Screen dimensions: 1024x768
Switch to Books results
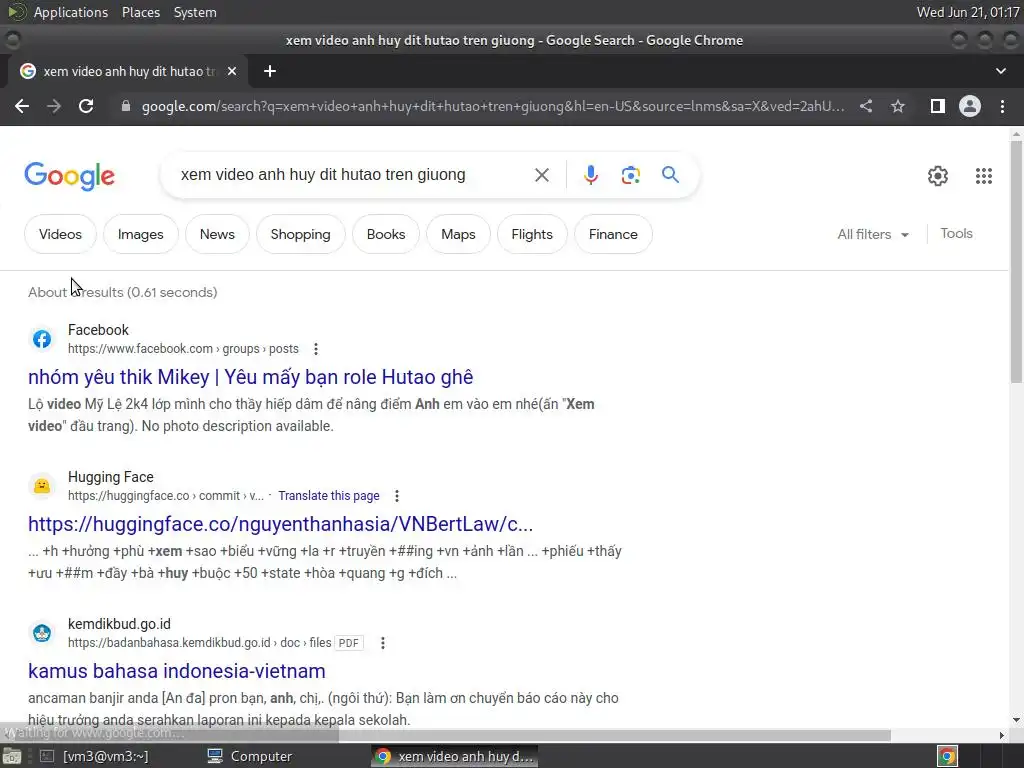pos(386,234)
